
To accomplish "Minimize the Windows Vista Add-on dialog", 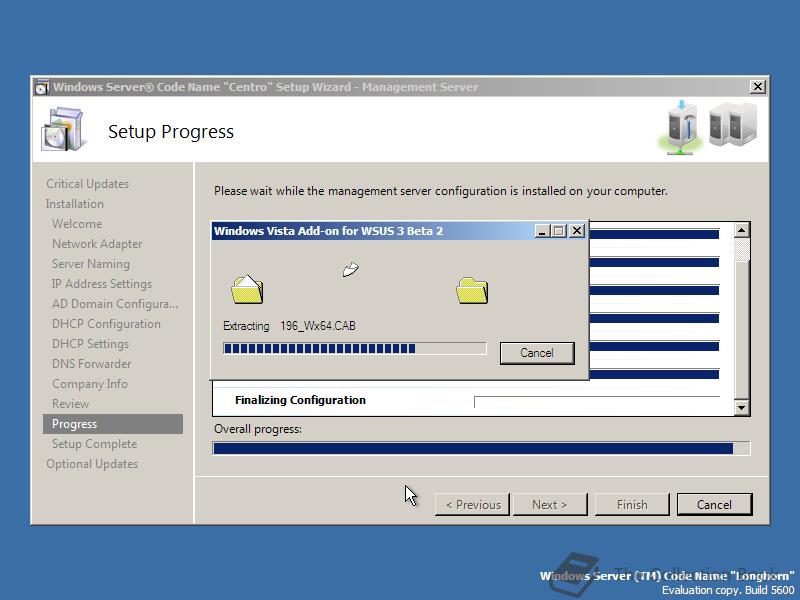I will point(542,231).
